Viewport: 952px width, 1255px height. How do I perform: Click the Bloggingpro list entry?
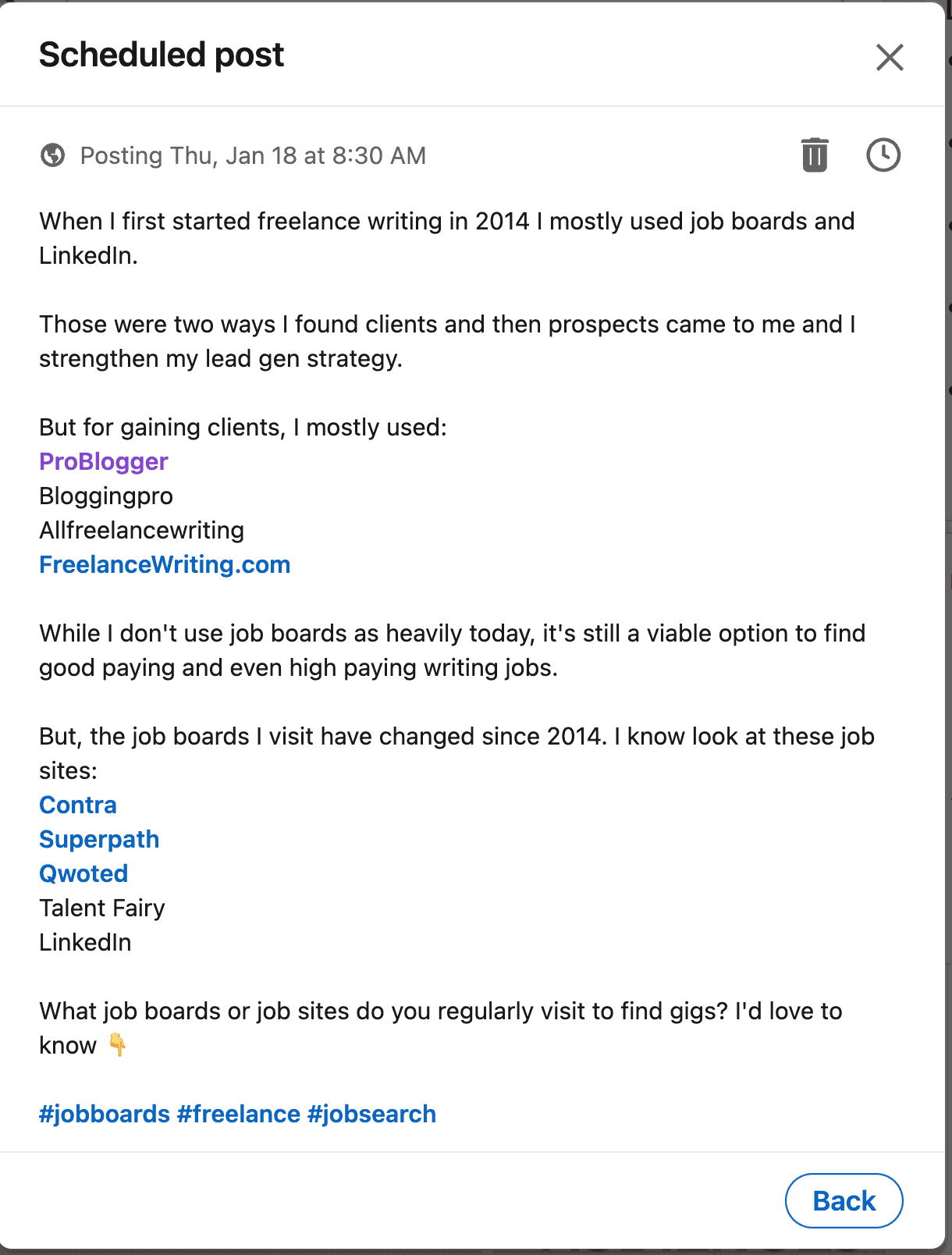coord(106,496)
